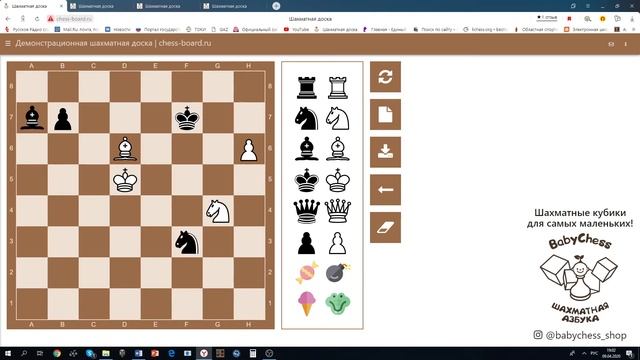Viewport: 640px width, 360px height.
Task: Pick the white king from the piece palette
Action: 338,180
